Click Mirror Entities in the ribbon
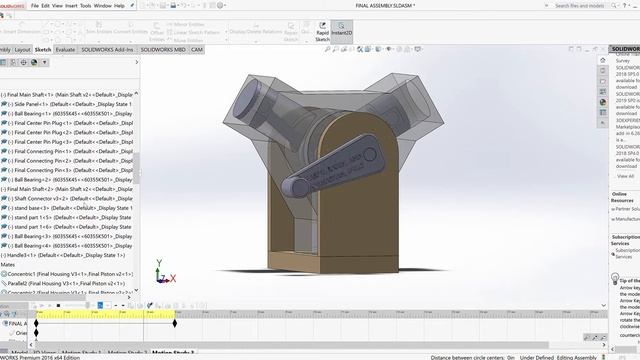The height and width of the screenshot is (360, 640). pos(186,24)
